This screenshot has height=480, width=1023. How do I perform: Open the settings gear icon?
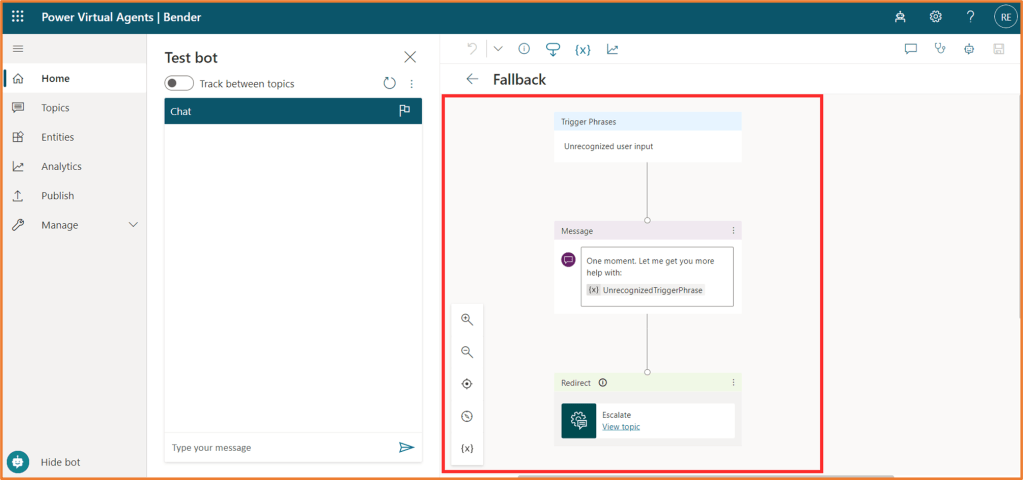pyautogui.click(x=935, y=17)
